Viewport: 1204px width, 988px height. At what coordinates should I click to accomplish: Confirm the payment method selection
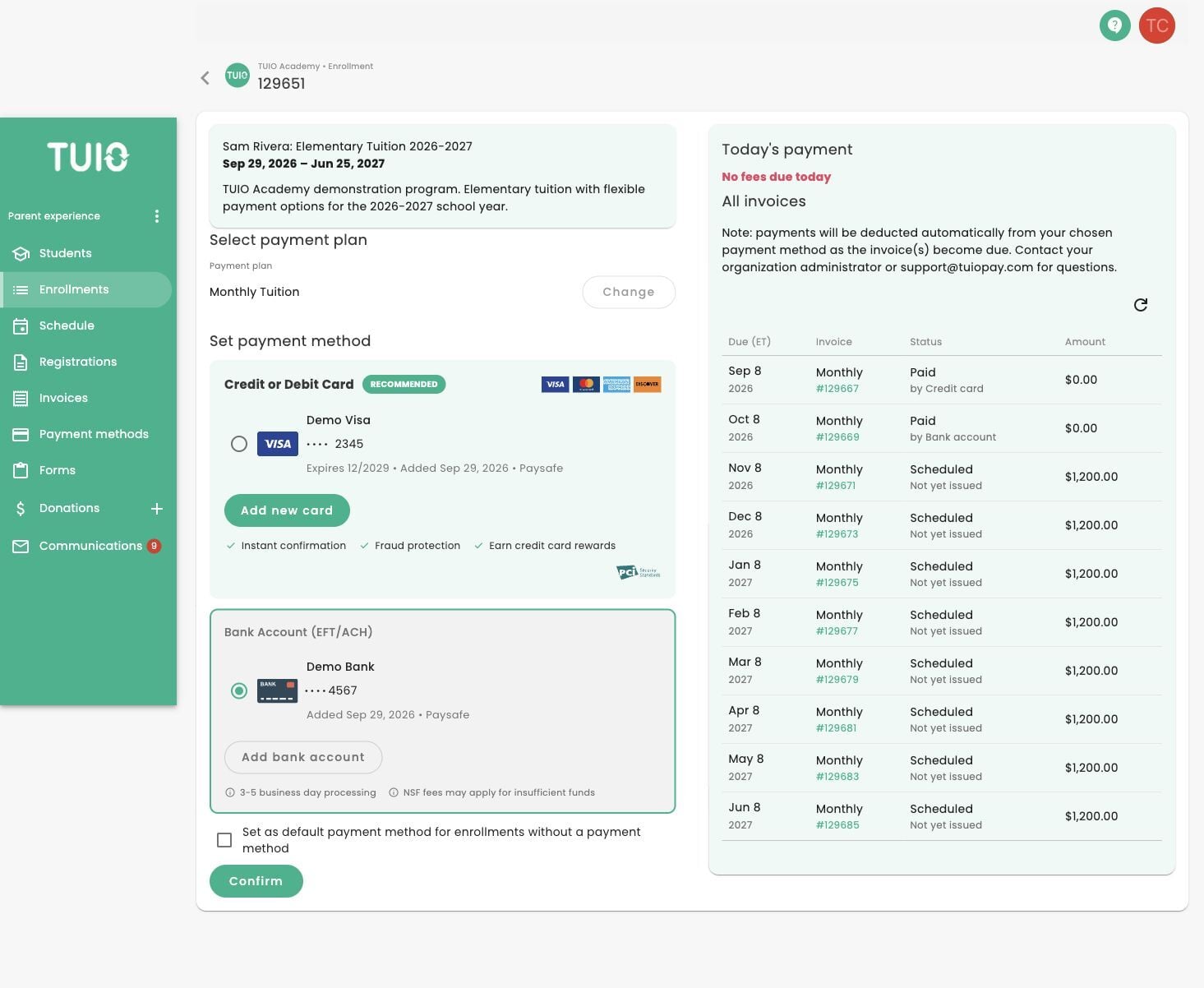pos(256,881)
